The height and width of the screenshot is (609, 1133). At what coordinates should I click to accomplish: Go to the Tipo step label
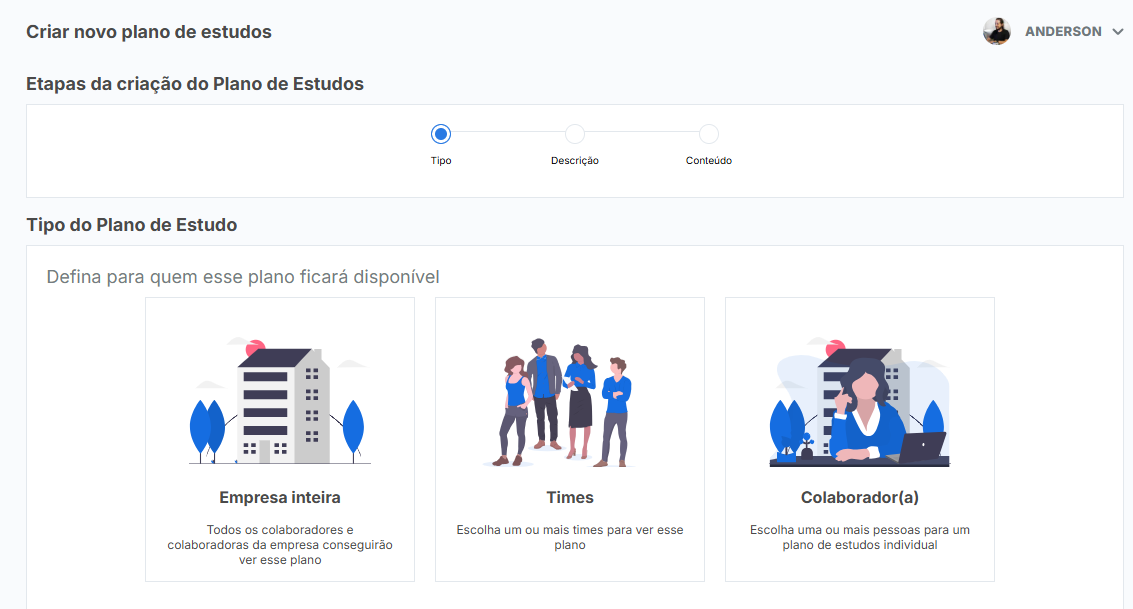(441, 161)
